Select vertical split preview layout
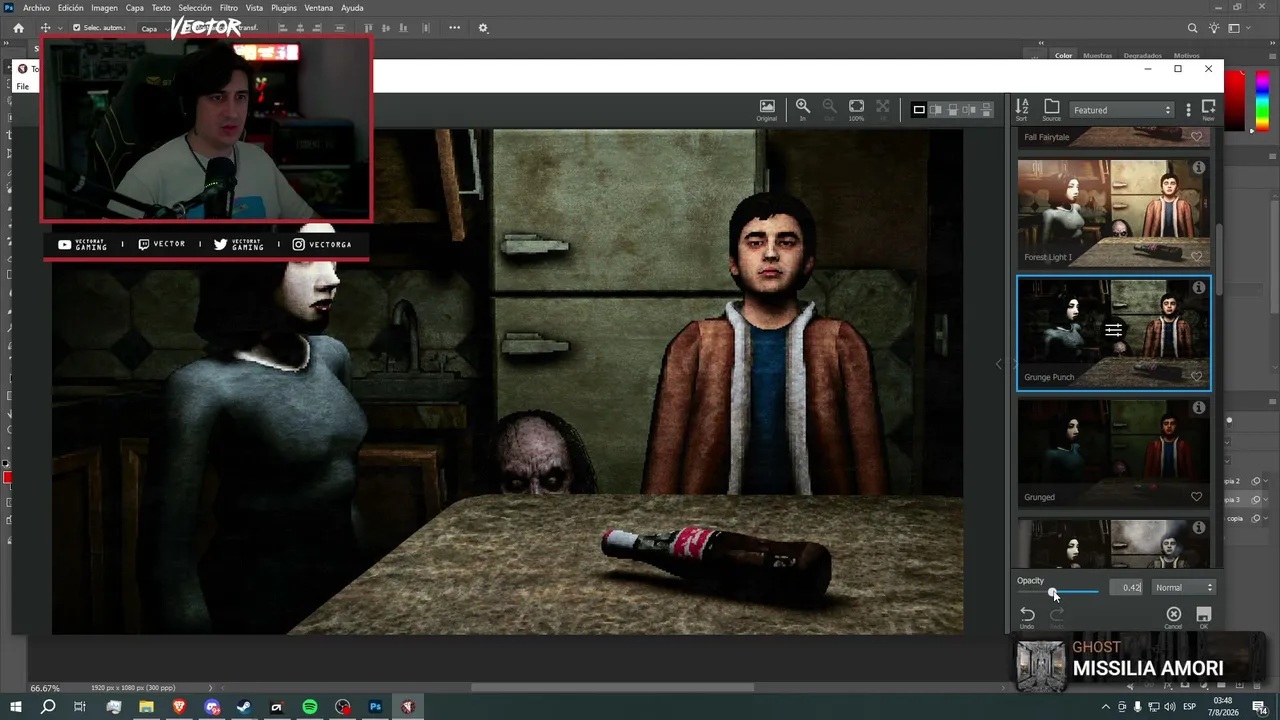Viewport: 1280px width, 720px height. point(936,110)
